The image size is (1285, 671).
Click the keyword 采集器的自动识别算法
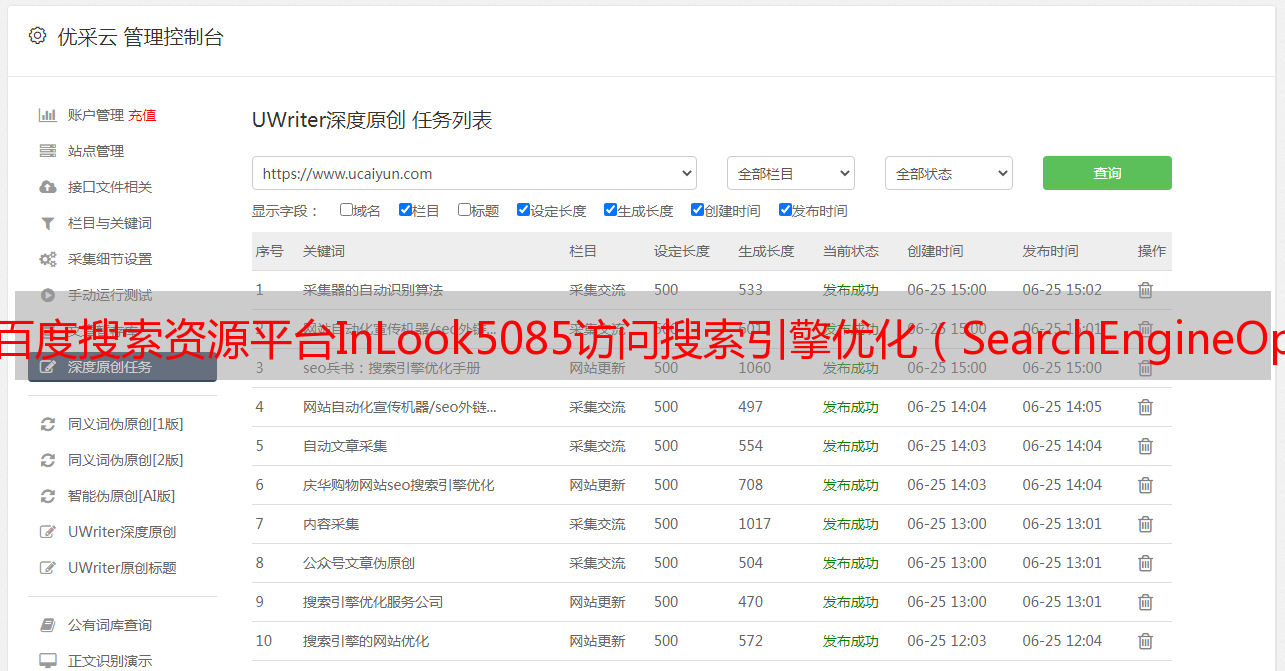373,290
